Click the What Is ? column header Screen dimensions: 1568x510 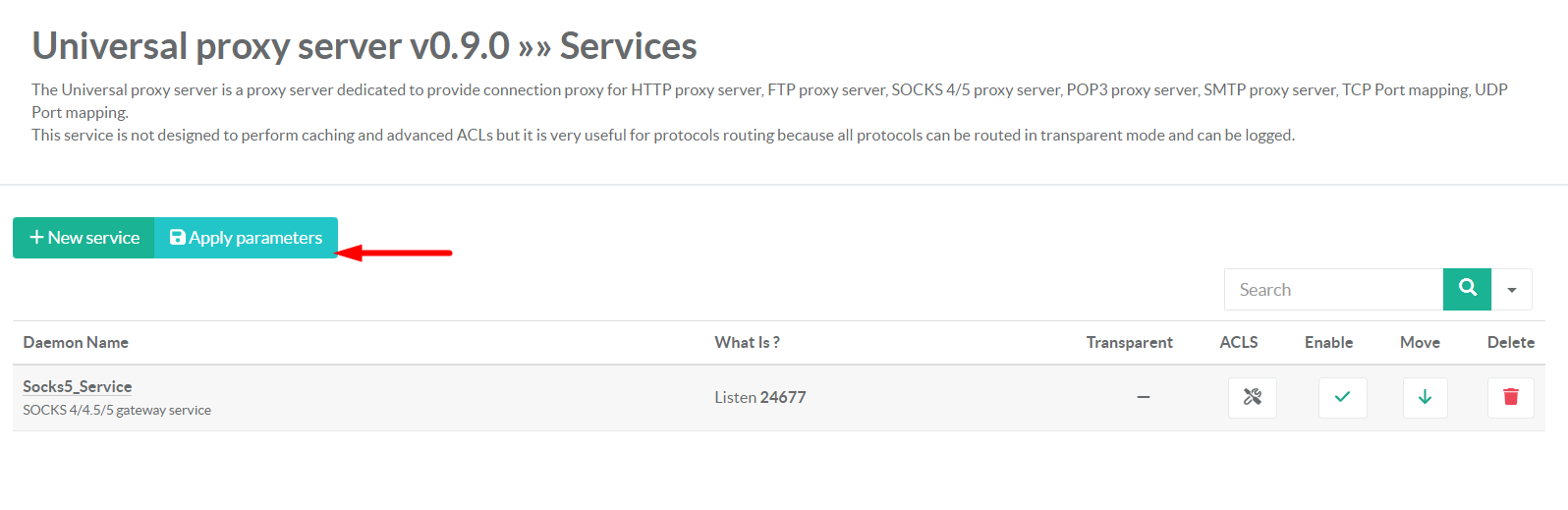click(747, 342)
